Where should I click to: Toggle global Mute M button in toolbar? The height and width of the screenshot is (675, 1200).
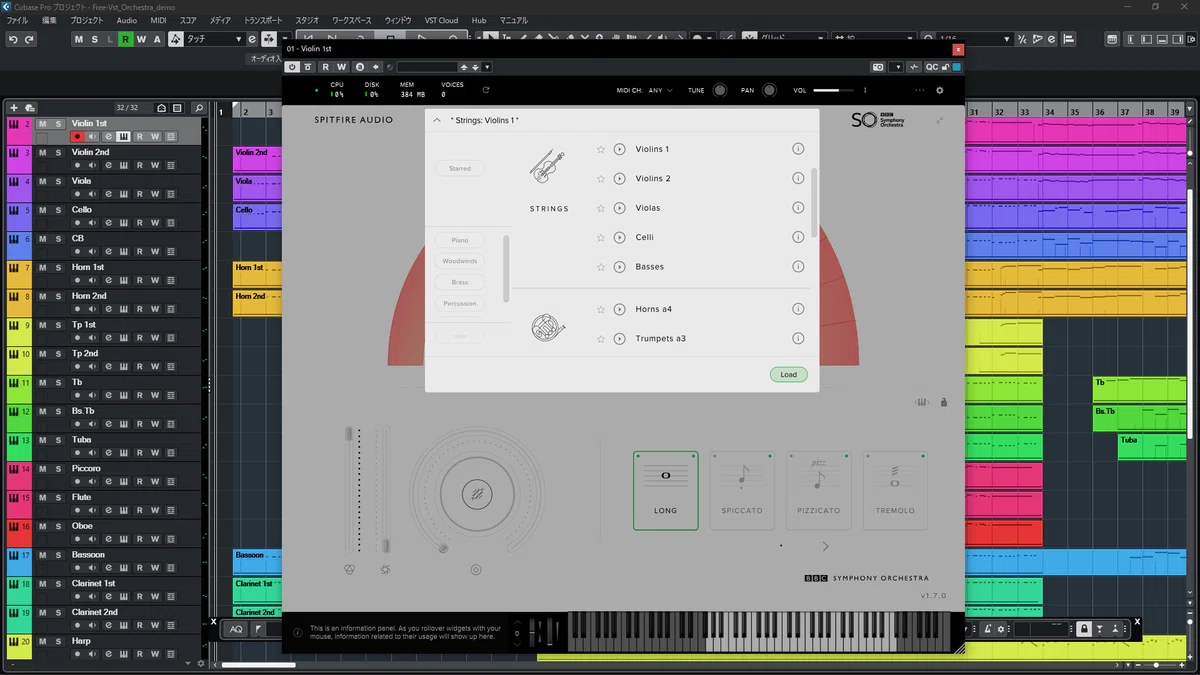point(79,39)
